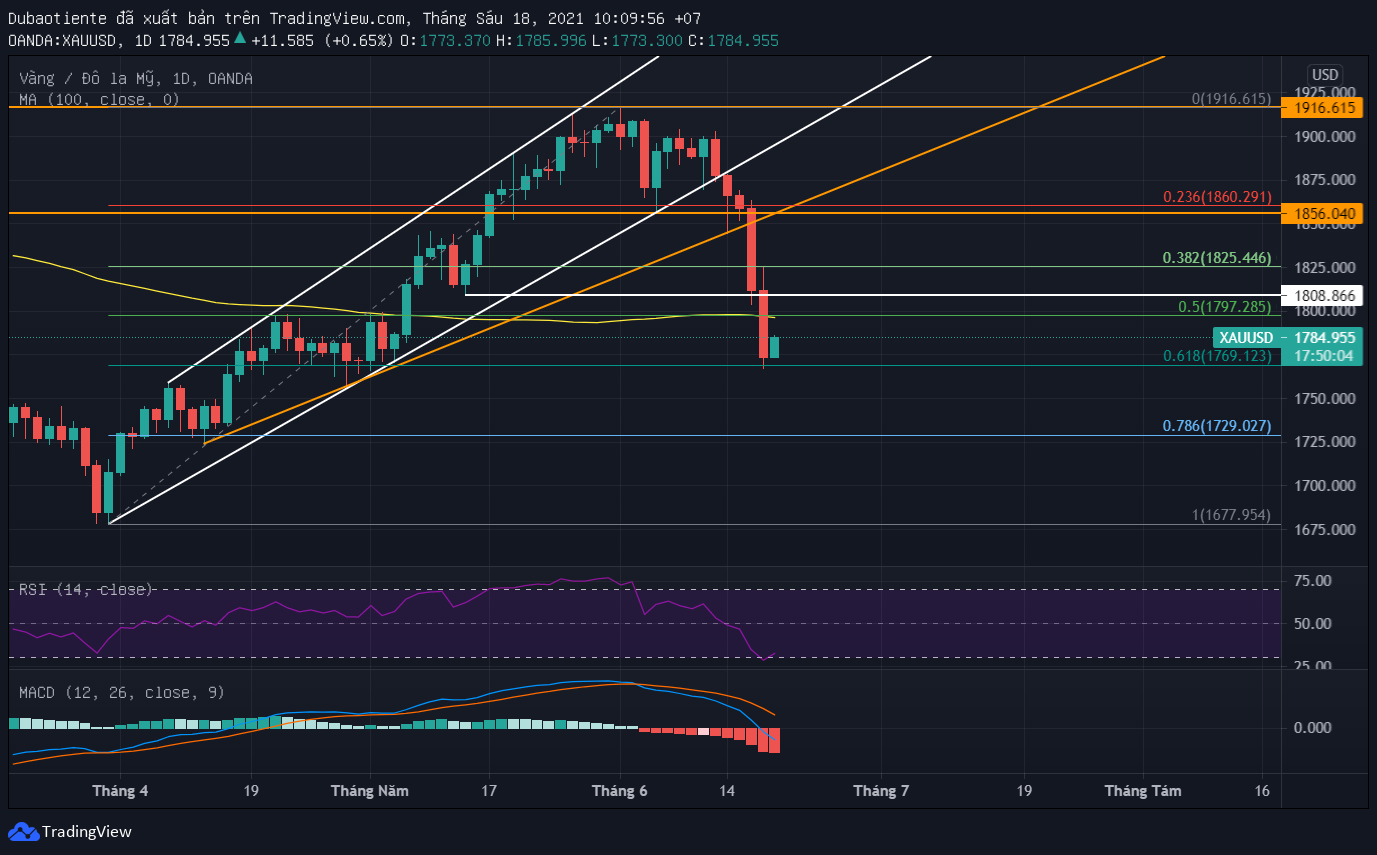
Task: Click the 'Vàng / Đô la Mỹ, 1D, OANDA' title
Action: click(x=136, y=78)
